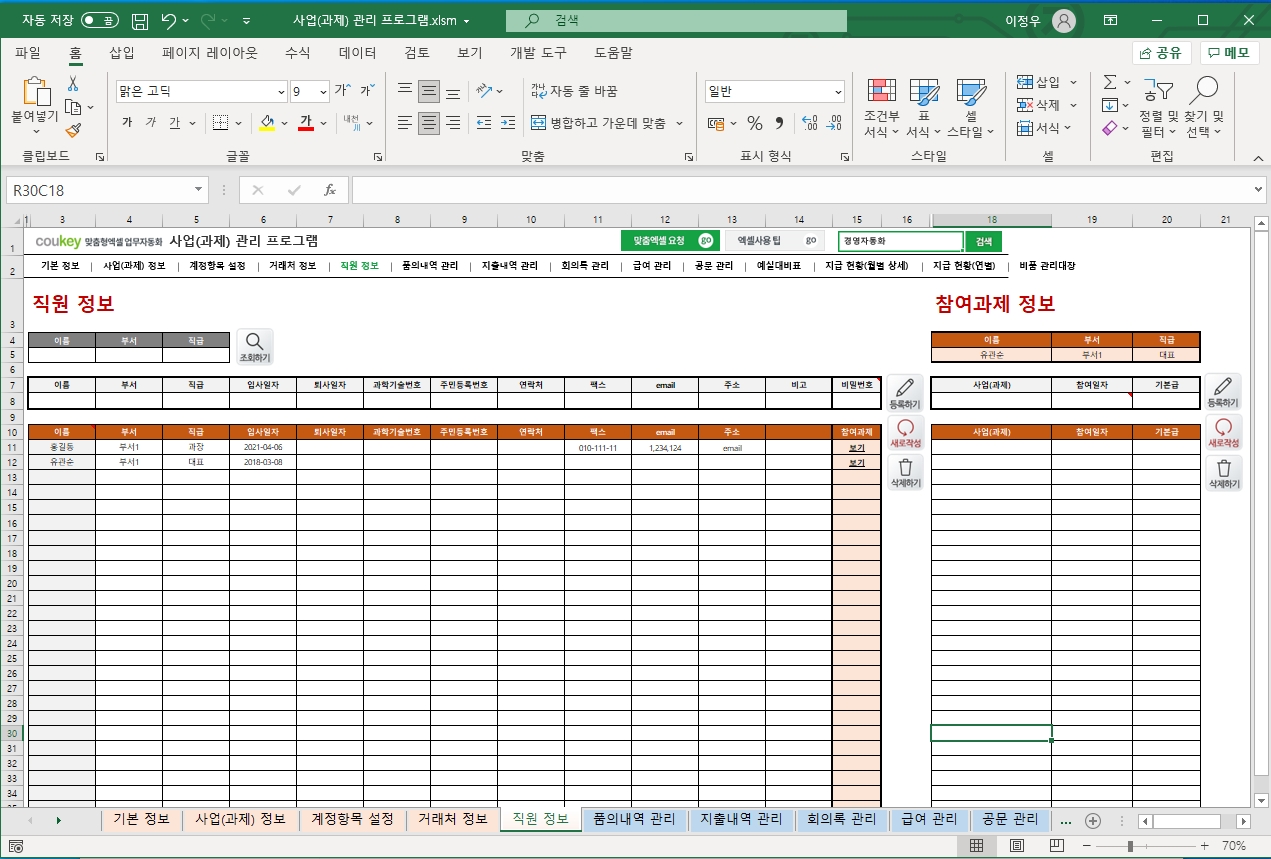1271x859 pixels.
Task: Click employee 새로작성 refresh icon
Action: (905, 433)
